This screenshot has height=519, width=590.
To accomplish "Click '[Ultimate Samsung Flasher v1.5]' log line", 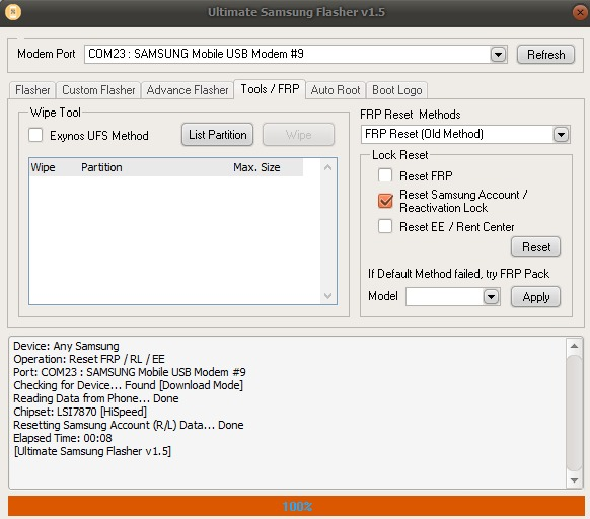I will 92,451.
